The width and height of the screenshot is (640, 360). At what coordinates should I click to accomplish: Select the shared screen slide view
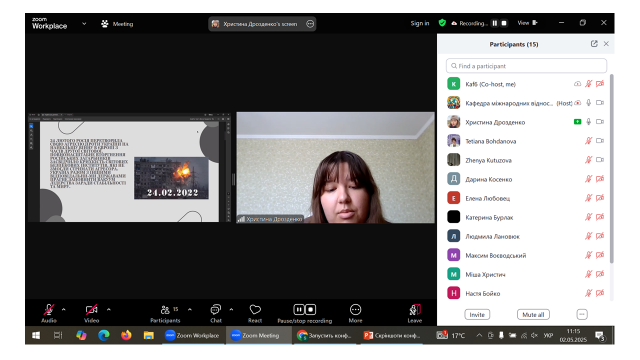[129, 168]
